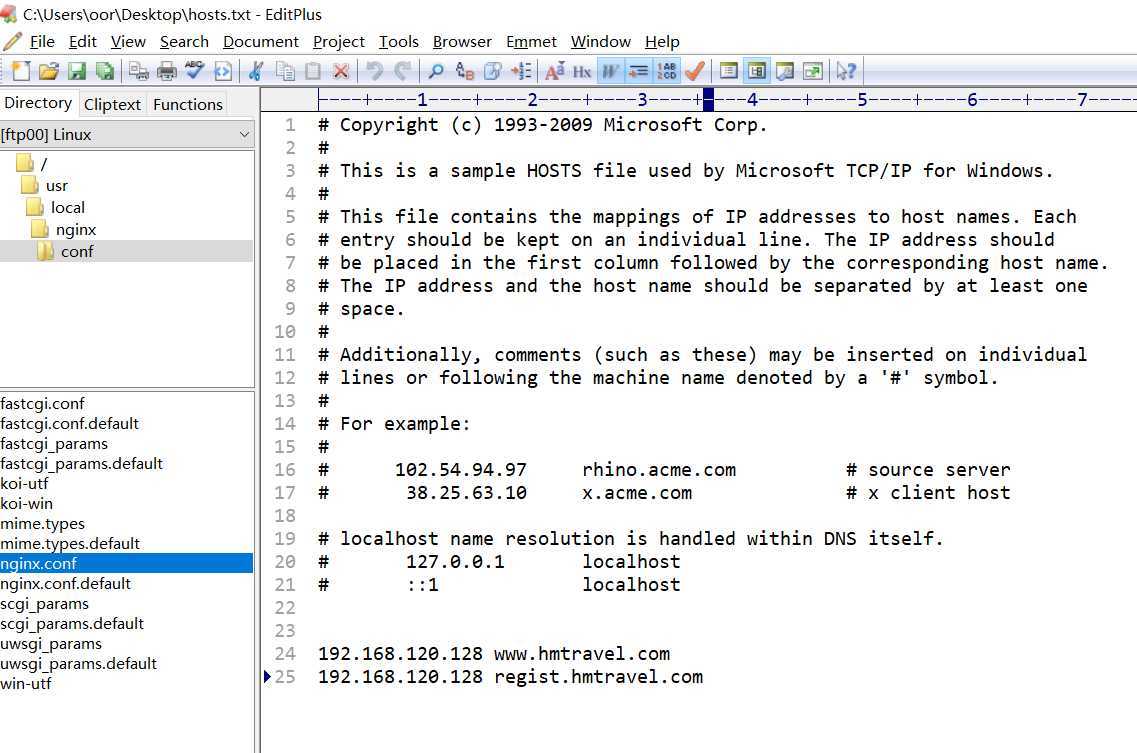Click the Print icon
This screenshot has width=1137, height=753.
coord(167,70)
